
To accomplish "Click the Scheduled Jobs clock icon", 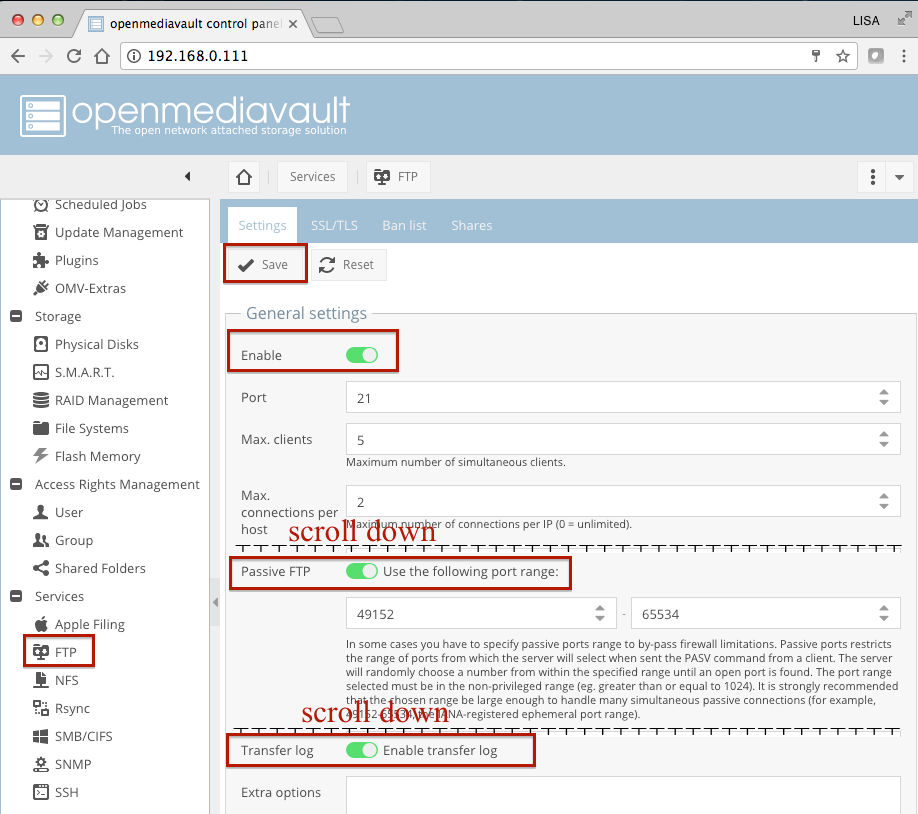I will click(x=40, y=204).
